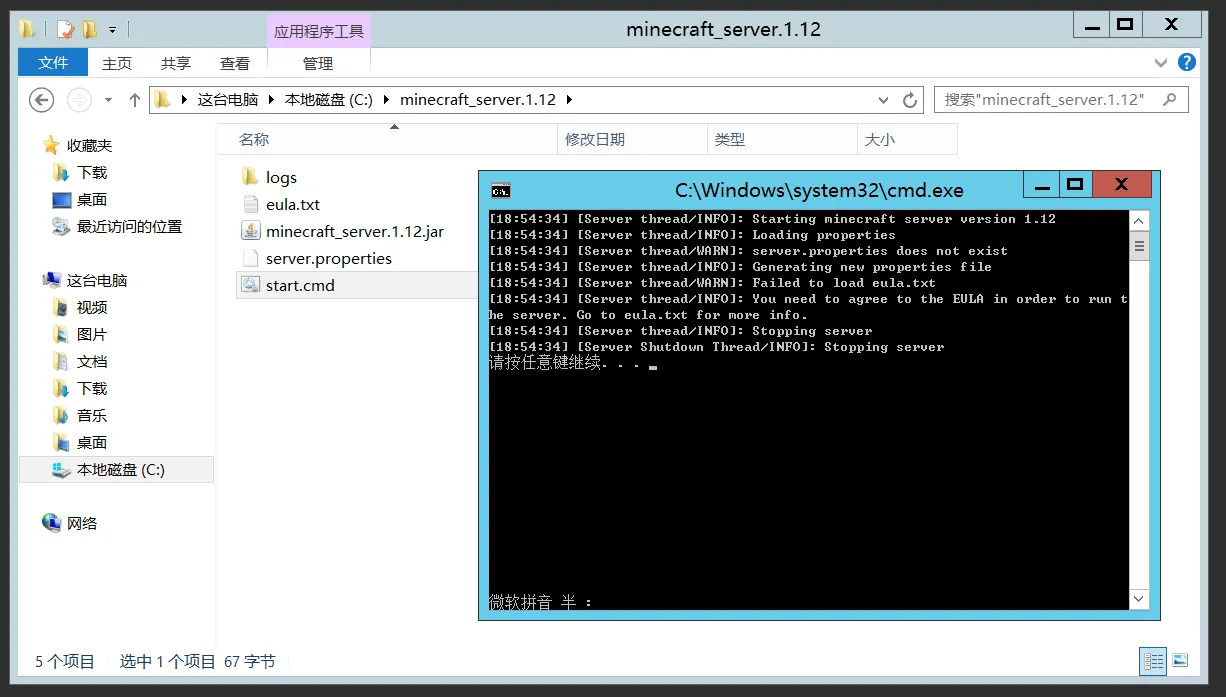Switch to the 共享 ribbon tab
Viewport: 1226px width, 697px height.
click(x=176, y=63)
